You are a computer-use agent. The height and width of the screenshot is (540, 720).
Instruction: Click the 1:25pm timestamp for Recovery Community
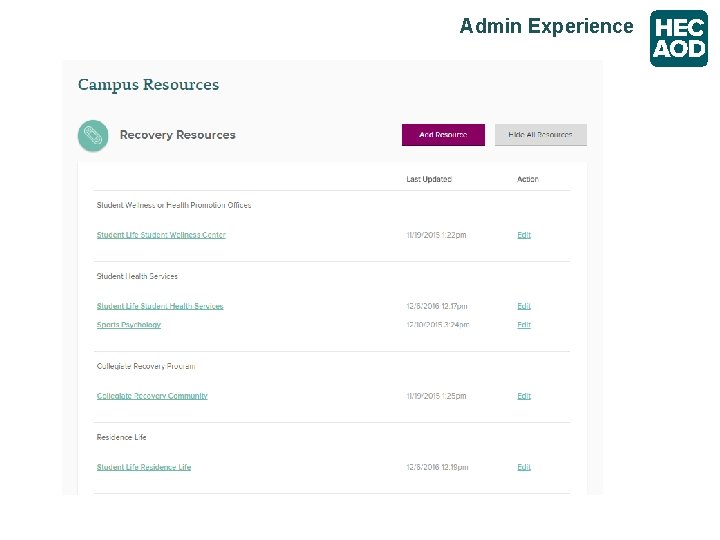[x=436, y=396]
